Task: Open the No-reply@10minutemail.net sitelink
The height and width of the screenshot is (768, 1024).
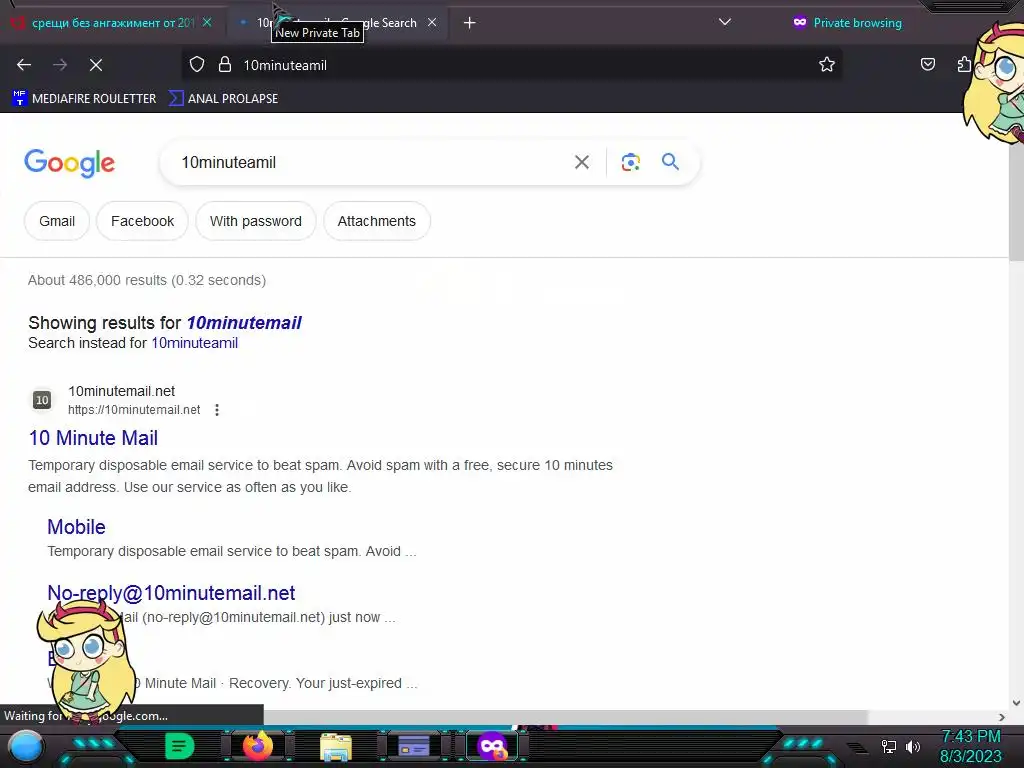Action: point(171,592)
